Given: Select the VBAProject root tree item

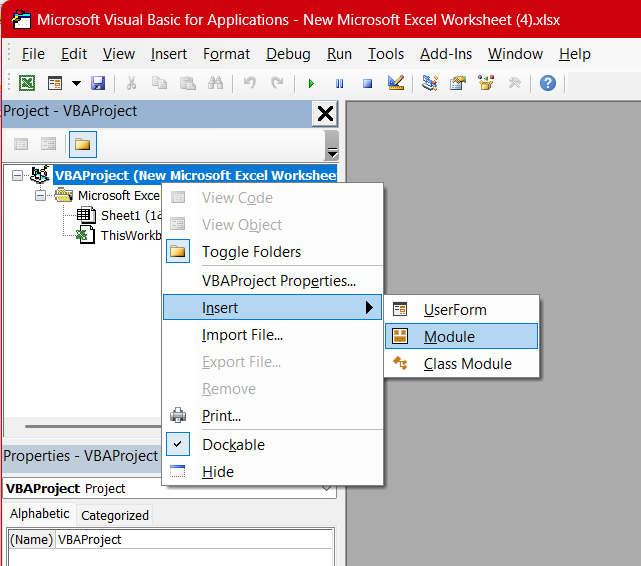Looking at the screenshot, I should [x=195, y=175].
